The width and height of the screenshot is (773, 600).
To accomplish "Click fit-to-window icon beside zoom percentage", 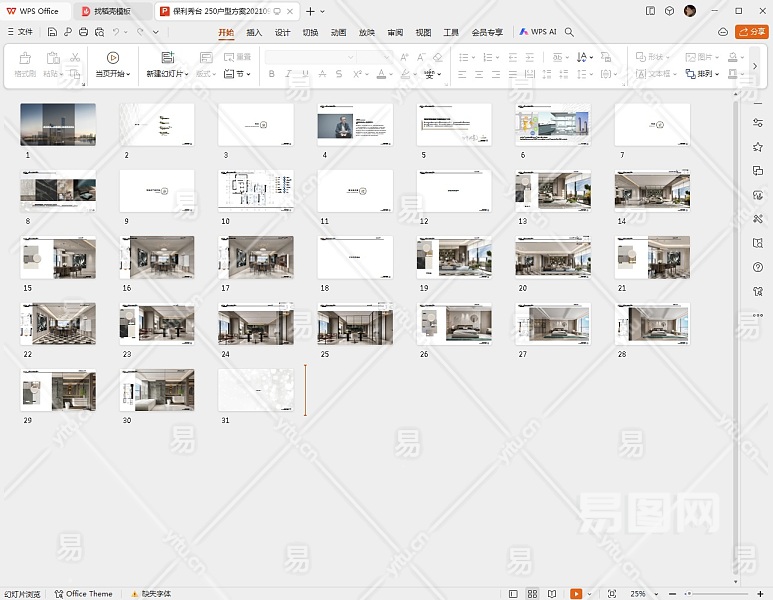I will click(612, 594).
